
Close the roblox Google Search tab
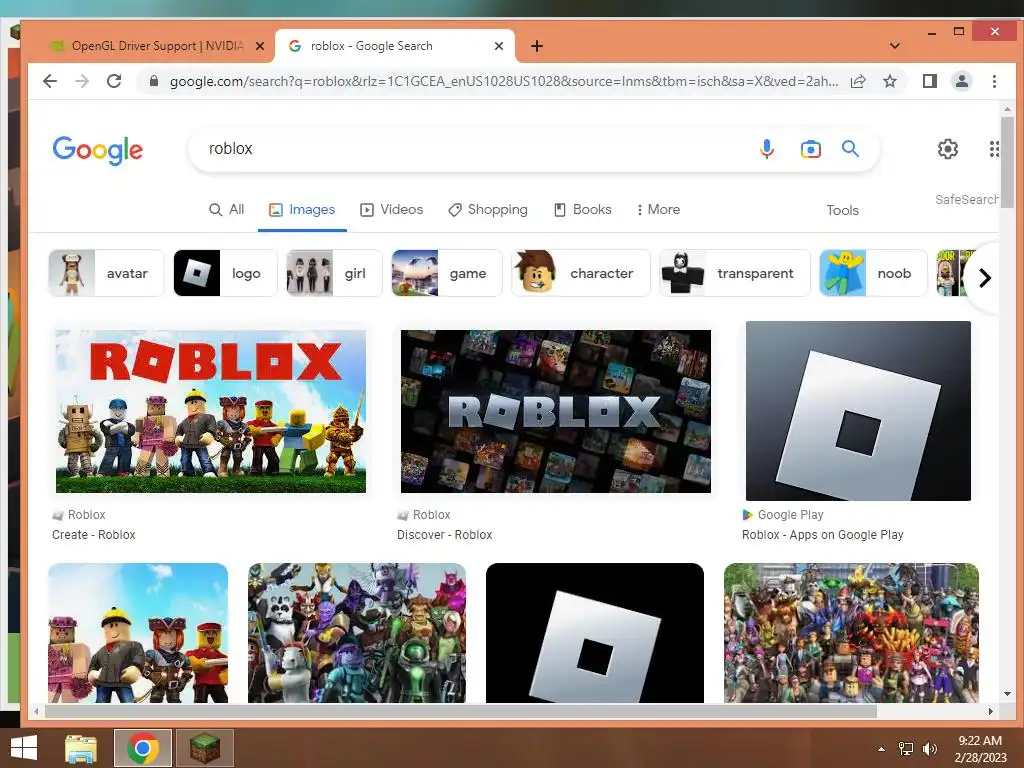499,46
